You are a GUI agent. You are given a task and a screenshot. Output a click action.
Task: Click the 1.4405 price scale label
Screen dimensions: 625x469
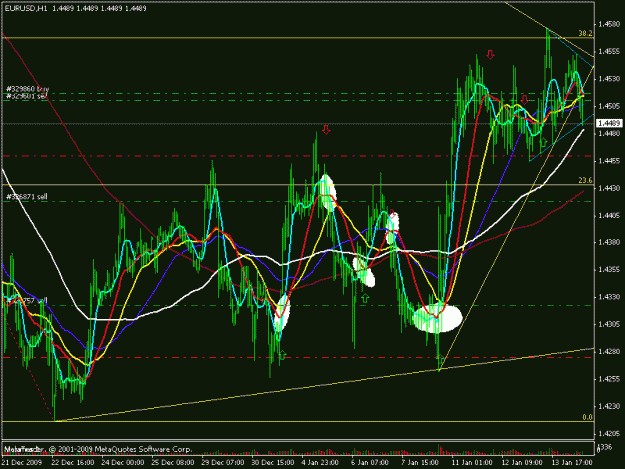[609, 216]
